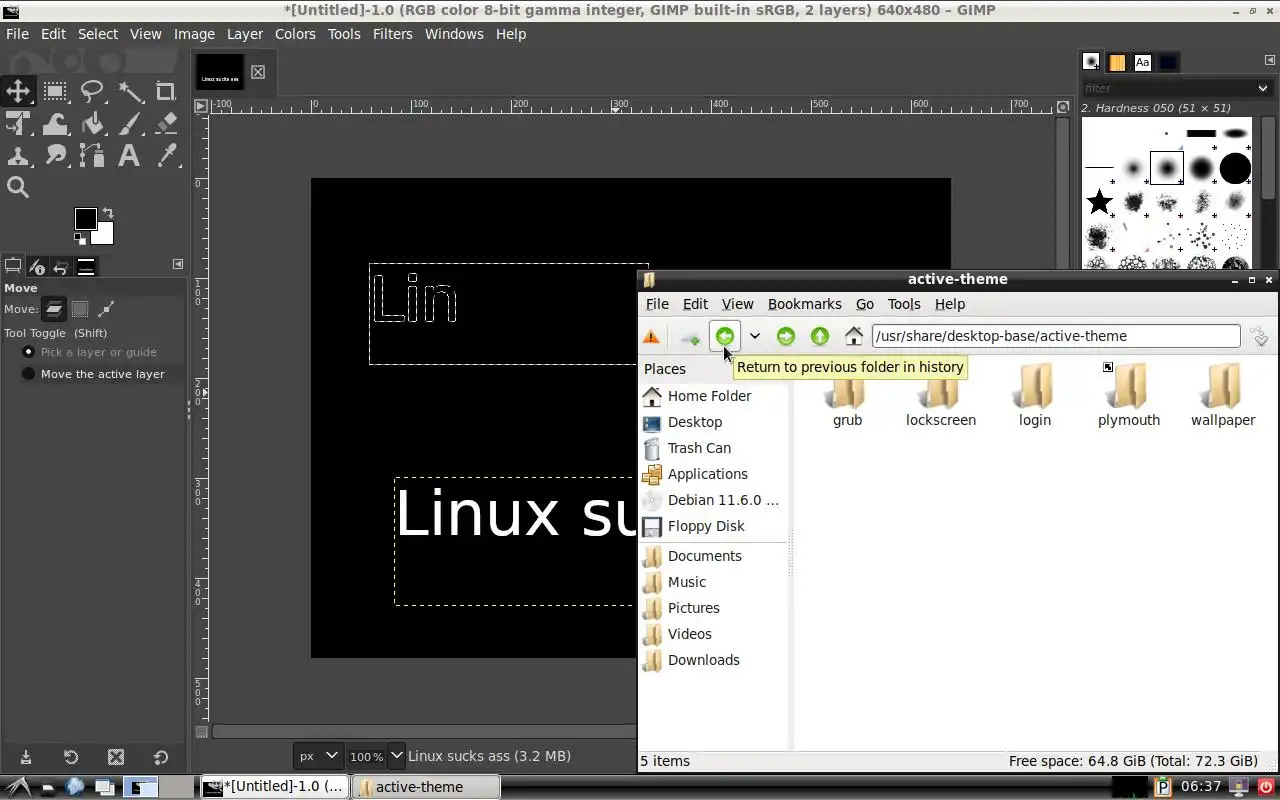This screenshot has height=800, width=1280.
Task: Go up to parent folder
Action: [820, 337]
